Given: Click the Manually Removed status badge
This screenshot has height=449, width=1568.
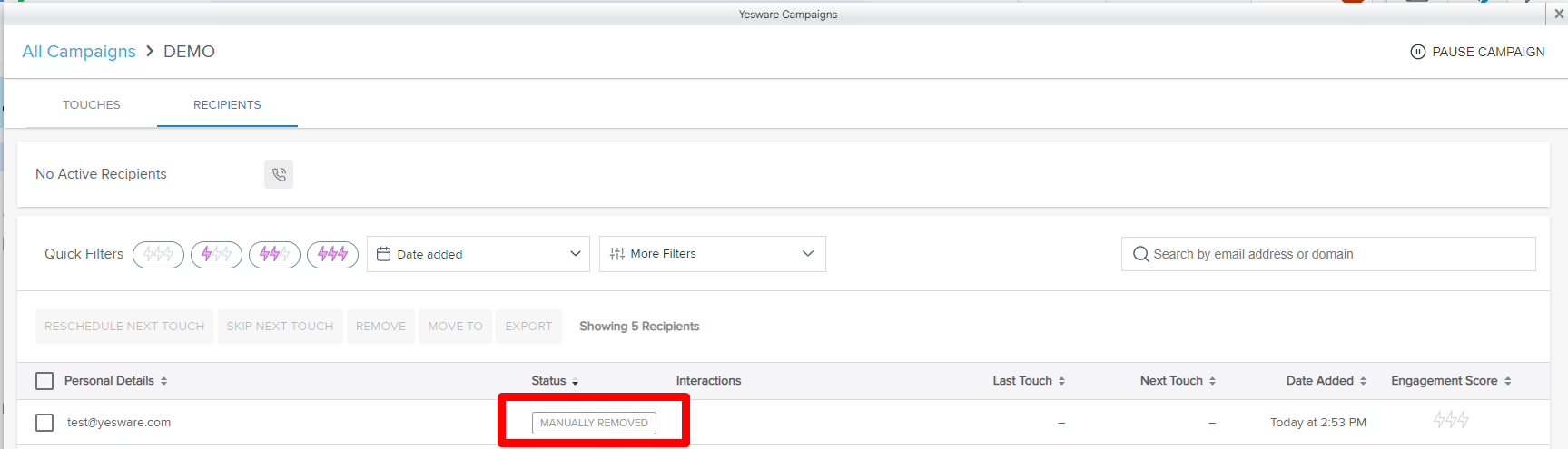Looking at the screenshot, I should coord(594,423).
